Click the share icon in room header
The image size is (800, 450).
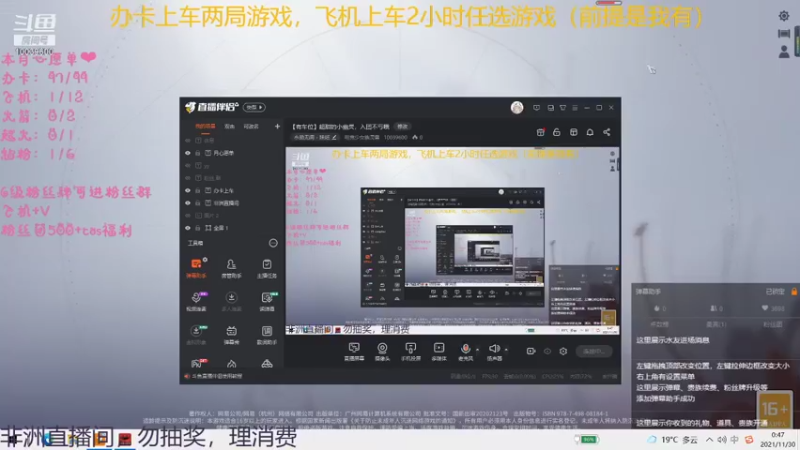pyautogui.click(x=607, y=132)
